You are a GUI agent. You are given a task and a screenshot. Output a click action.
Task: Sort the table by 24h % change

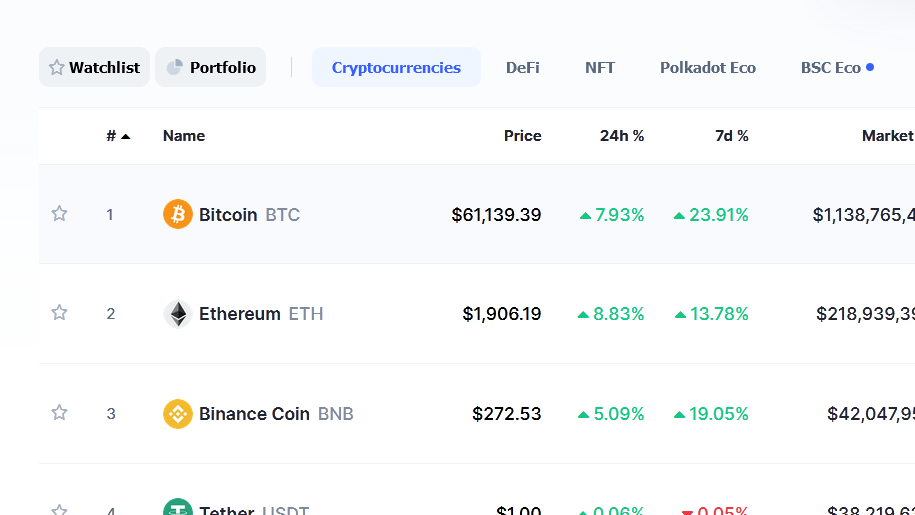coord(622,136)
